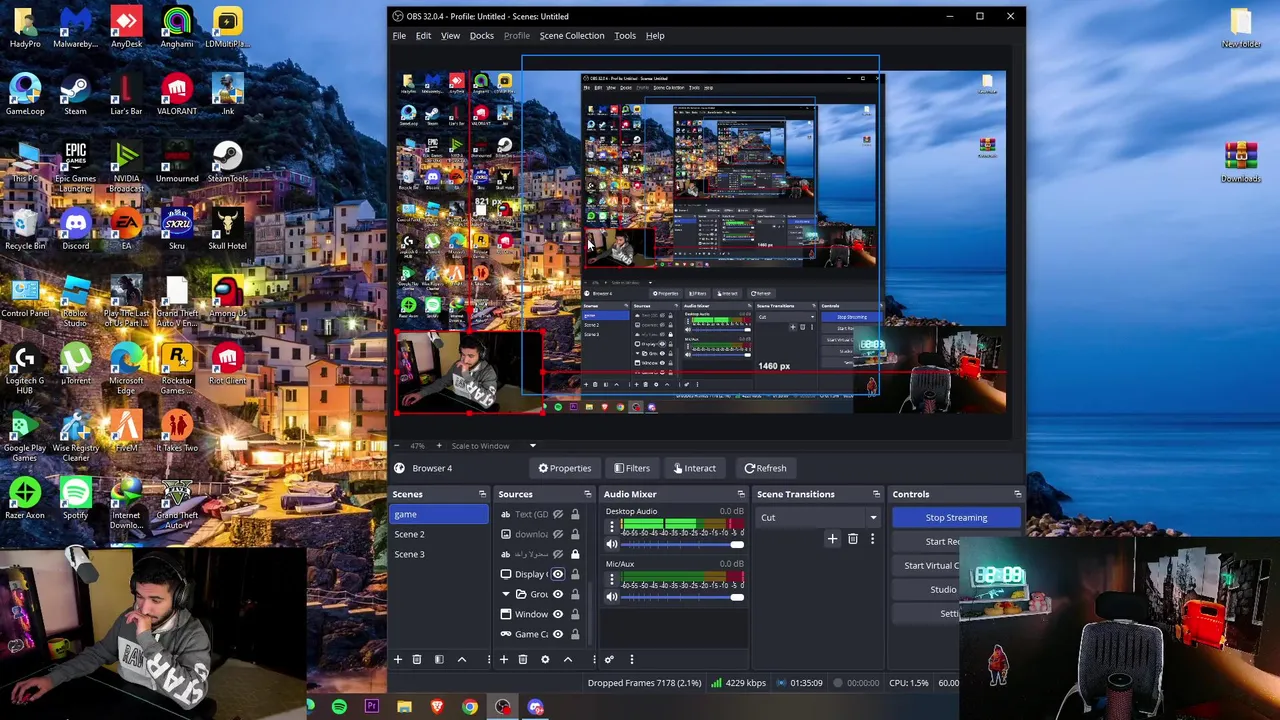Open File Explorer from the taskbar
Image resolution: width=1280 pixels, height=720 pixels.
point(404,707)
